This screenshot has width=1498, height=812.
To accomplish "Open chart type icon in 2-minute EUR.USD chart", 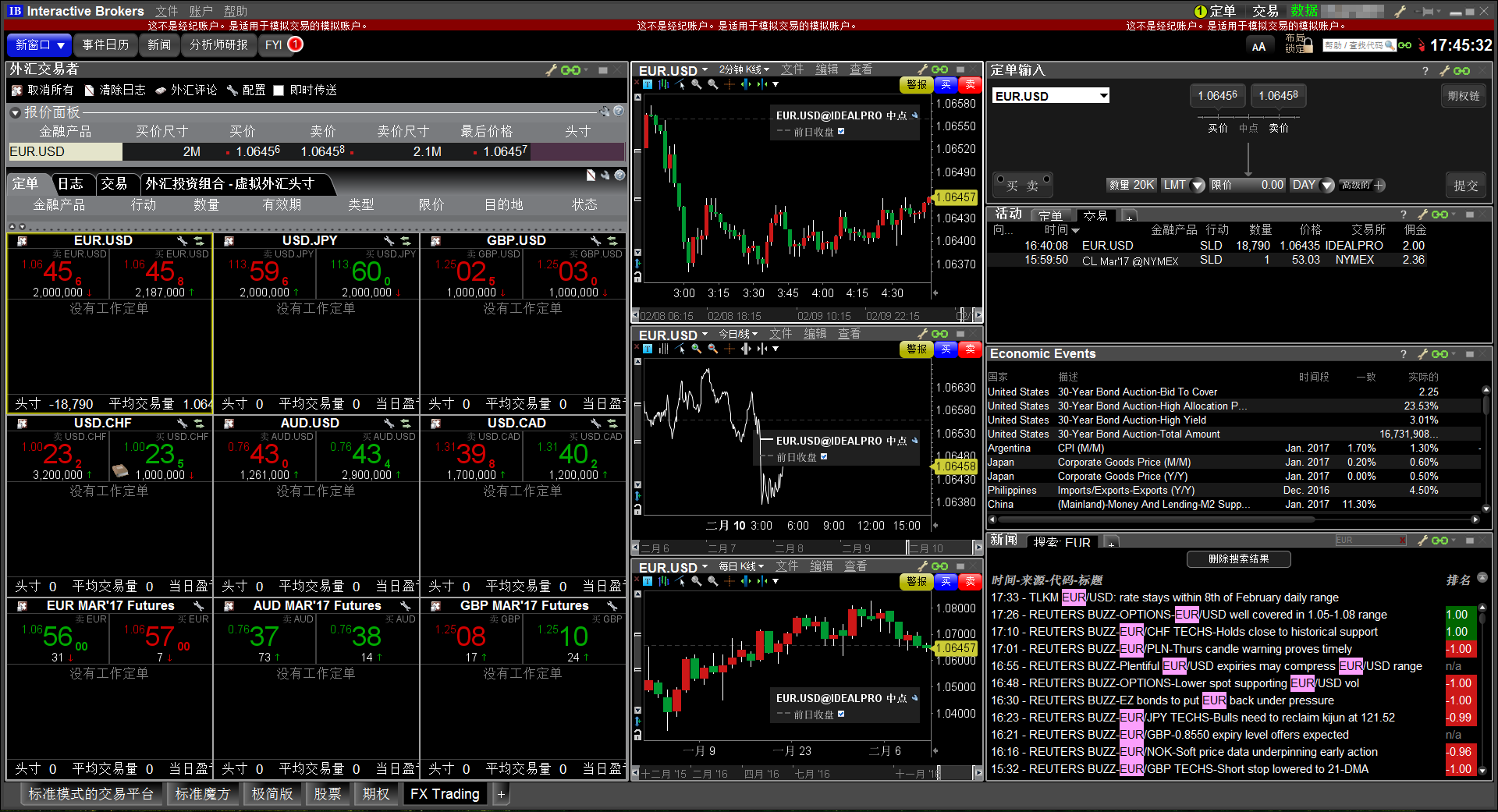I will click(664, 84).
